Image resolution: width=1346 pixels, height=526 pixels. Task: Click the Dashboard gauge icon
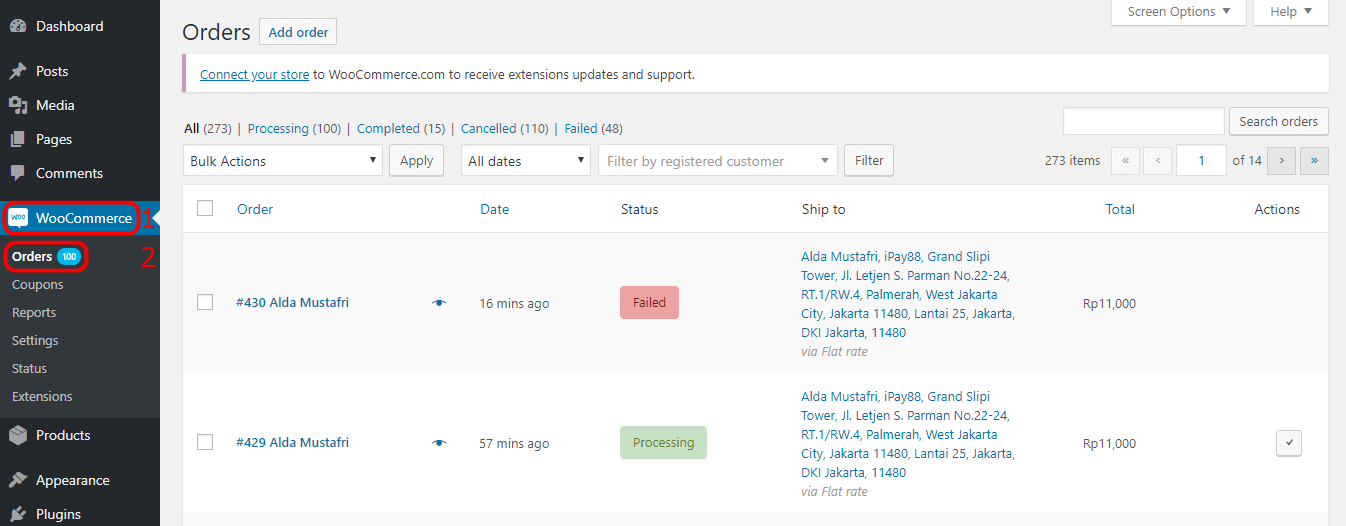(18, 26)
